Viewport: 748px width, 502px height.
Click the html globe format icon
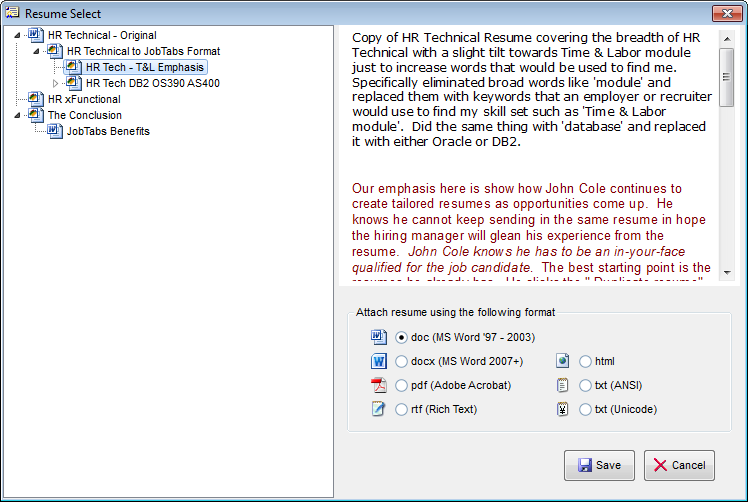click(x=563, y=361)
